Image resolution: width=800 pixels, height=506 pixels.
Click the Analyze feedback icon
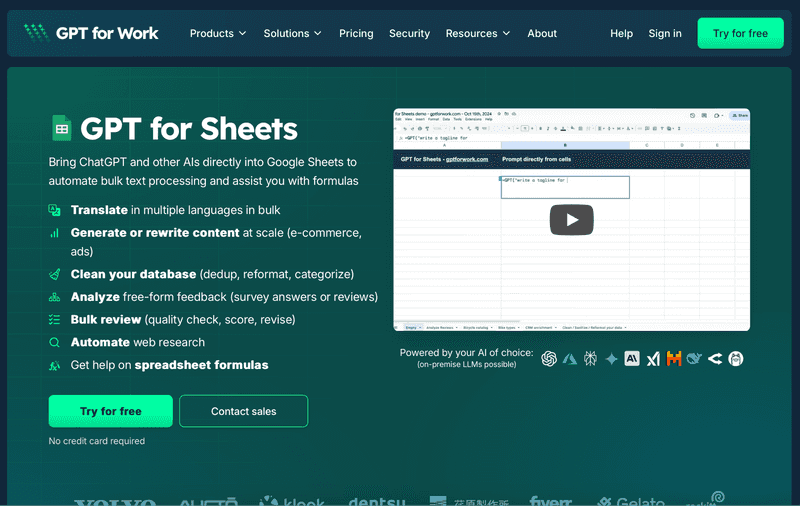54,297
